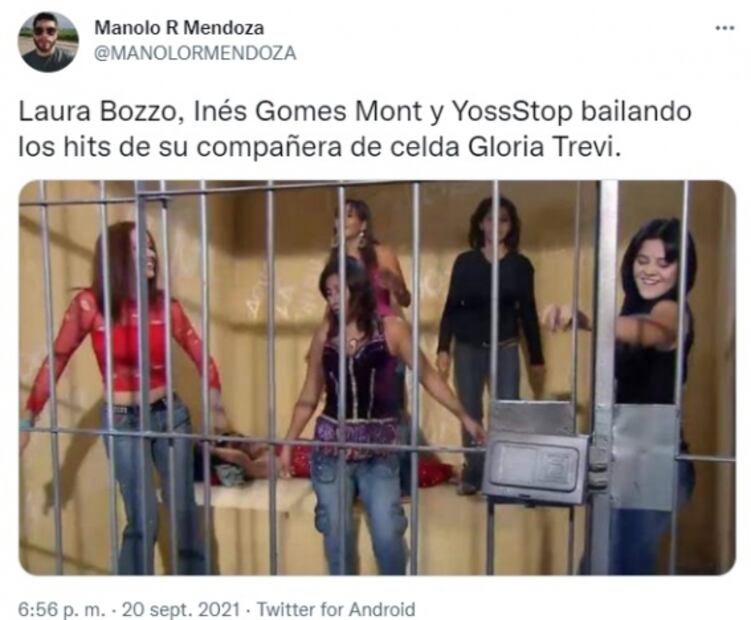Click the Twitter for Android source label
This screenshot has width=751, height=620.
click(x=336, y=609)
